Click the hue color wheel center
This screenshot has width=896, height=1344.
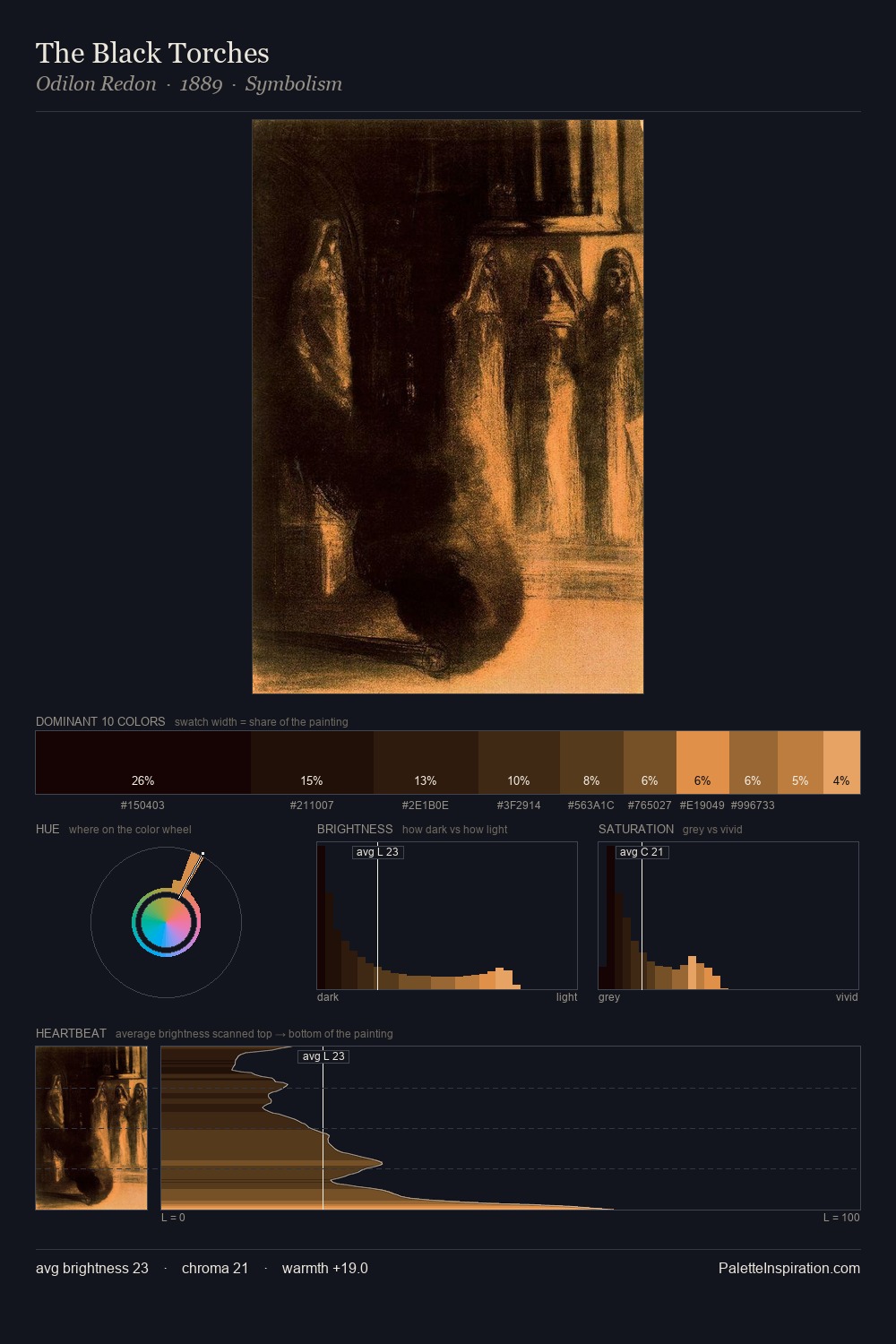pyautogui.click(x=166, y=922)
